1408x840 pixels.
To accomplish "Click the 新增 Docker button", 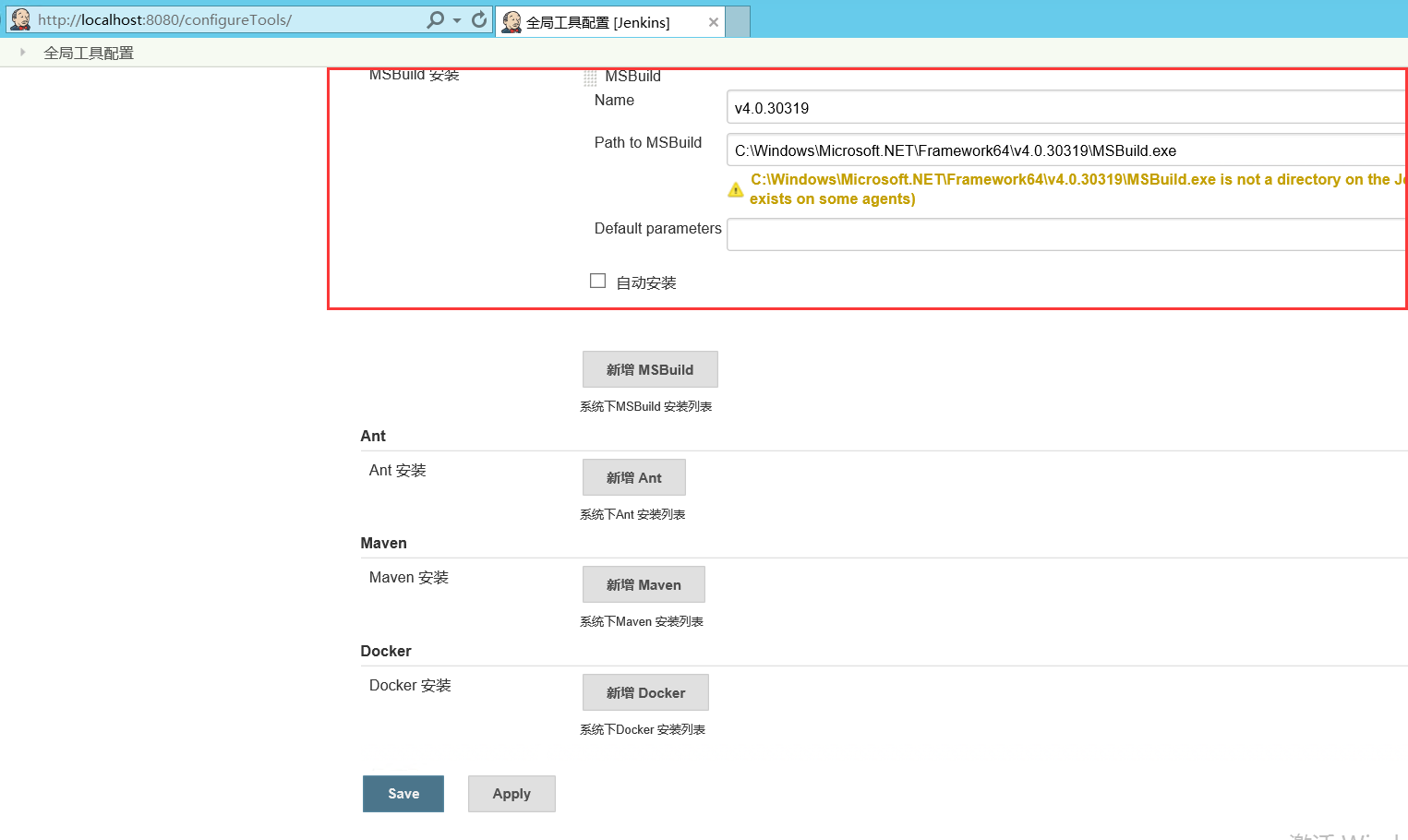I will coord(644,692).
